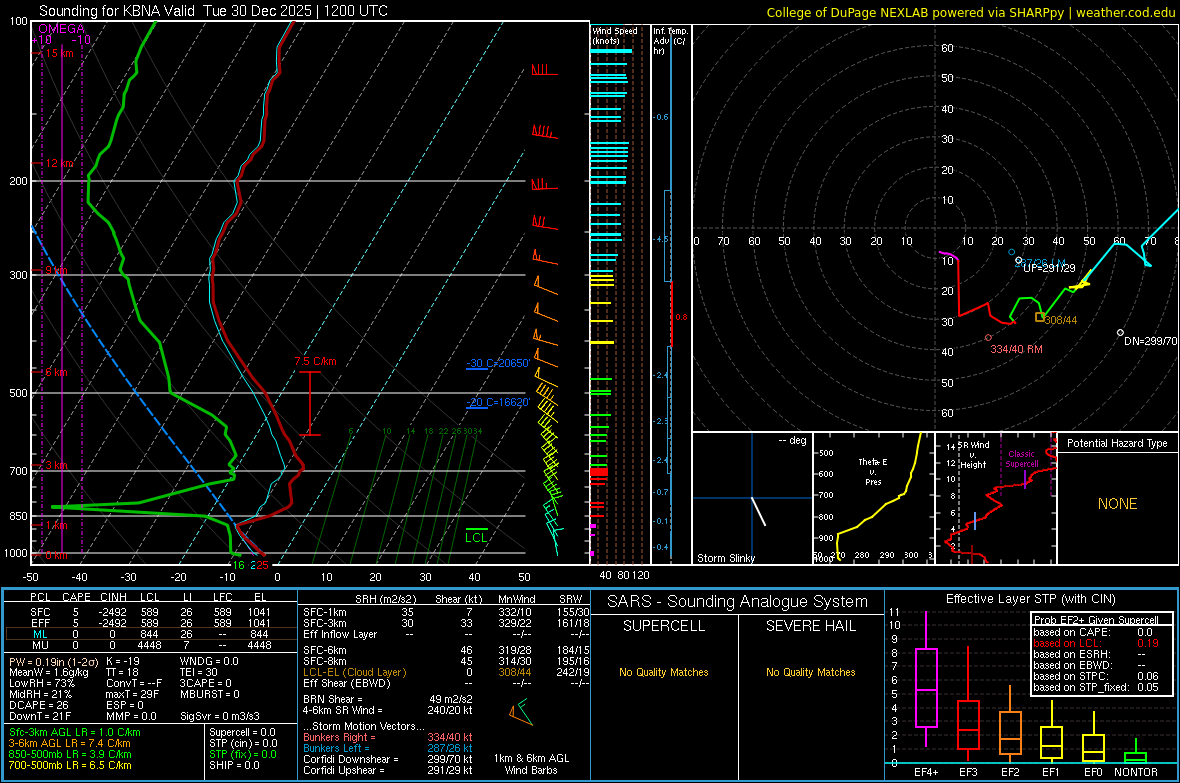Click the LowRH = 73% value
Viewport: 1180px width, 783px height.
click(x=41, y=683)
